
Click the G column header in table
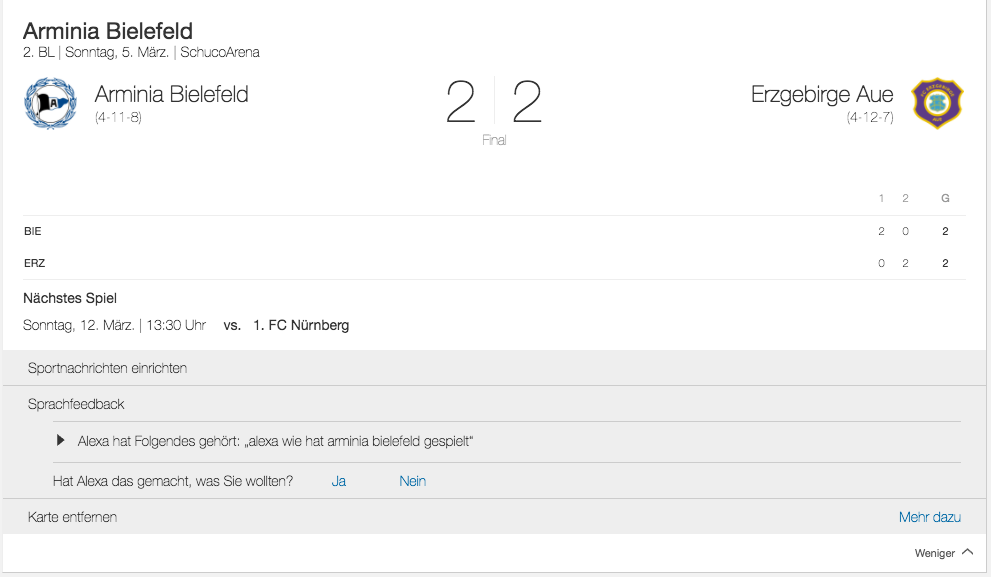point(945,198)
